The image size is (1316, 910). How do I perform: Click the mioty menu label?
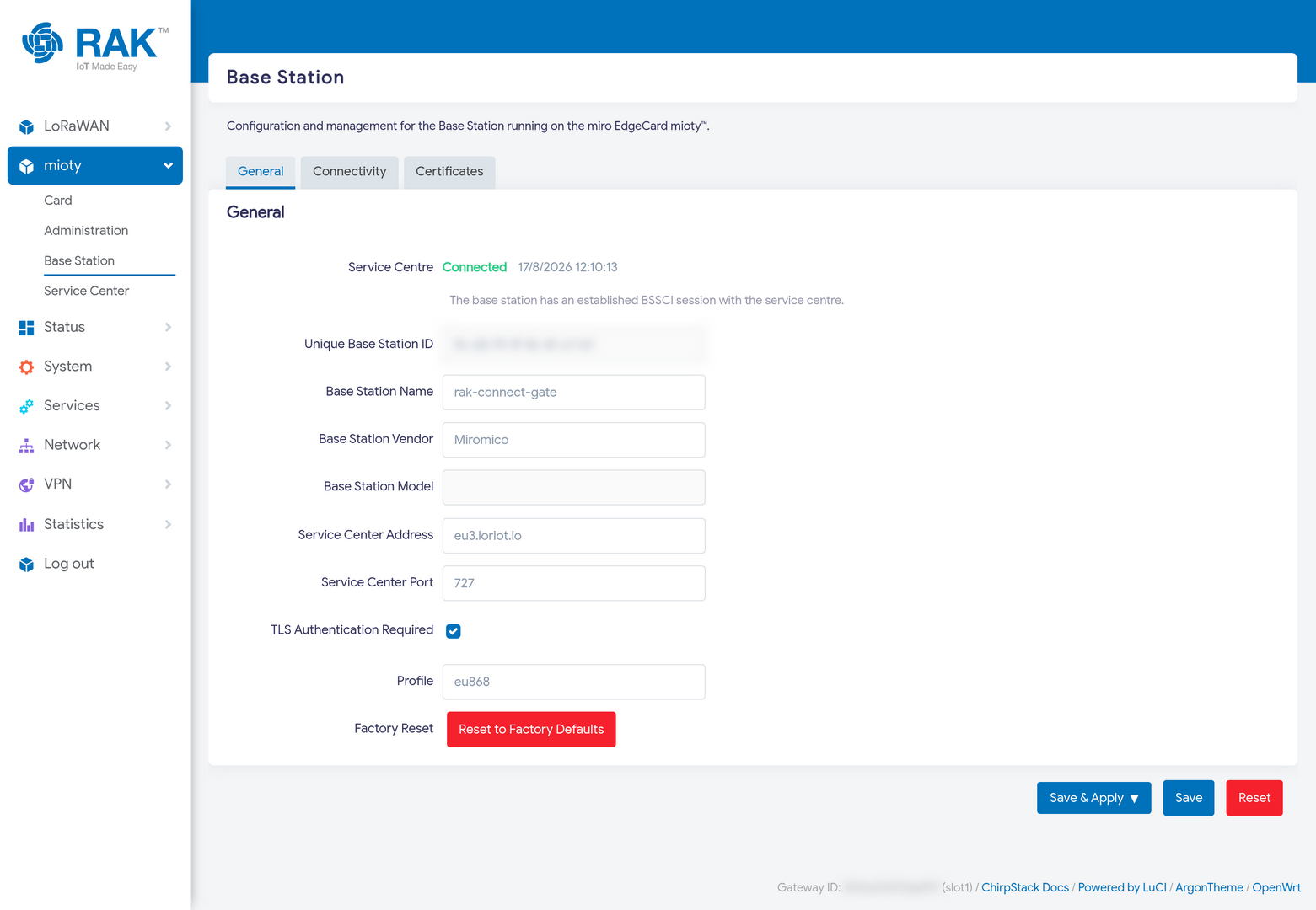(62, 166)
